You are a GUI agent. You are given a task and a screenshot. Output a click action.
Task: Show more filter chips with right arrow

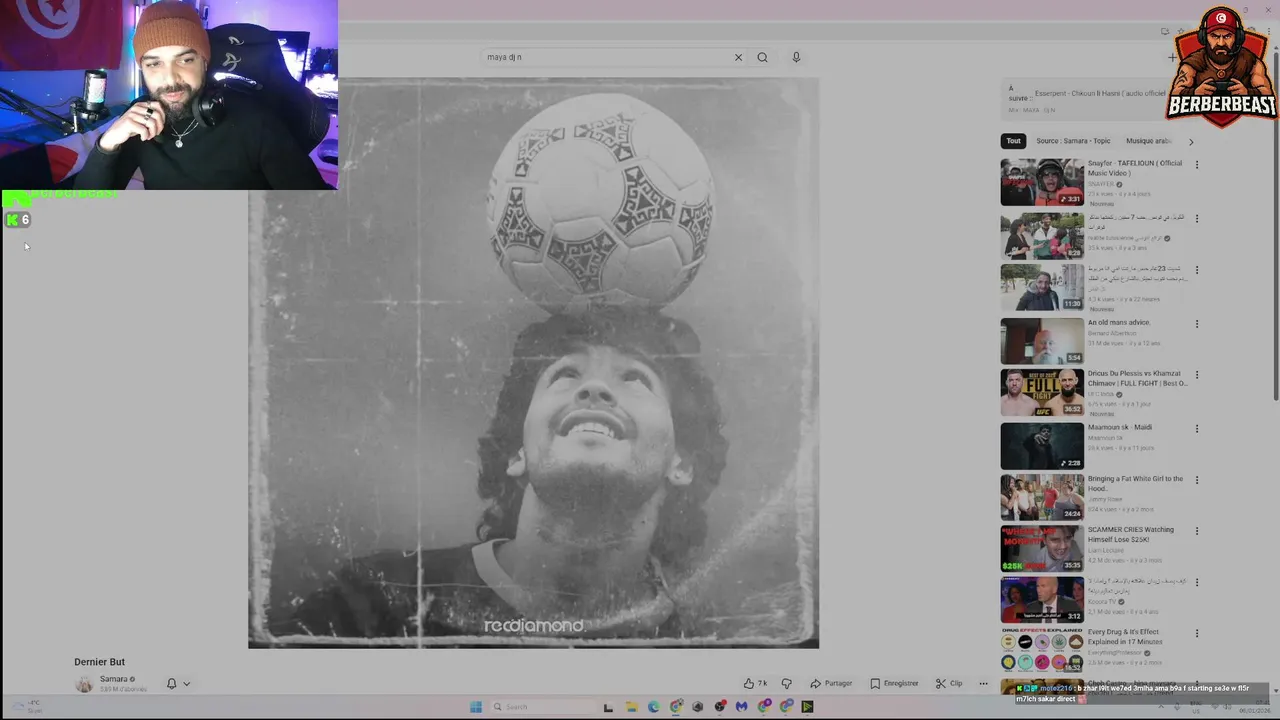tap(1191, 141)
